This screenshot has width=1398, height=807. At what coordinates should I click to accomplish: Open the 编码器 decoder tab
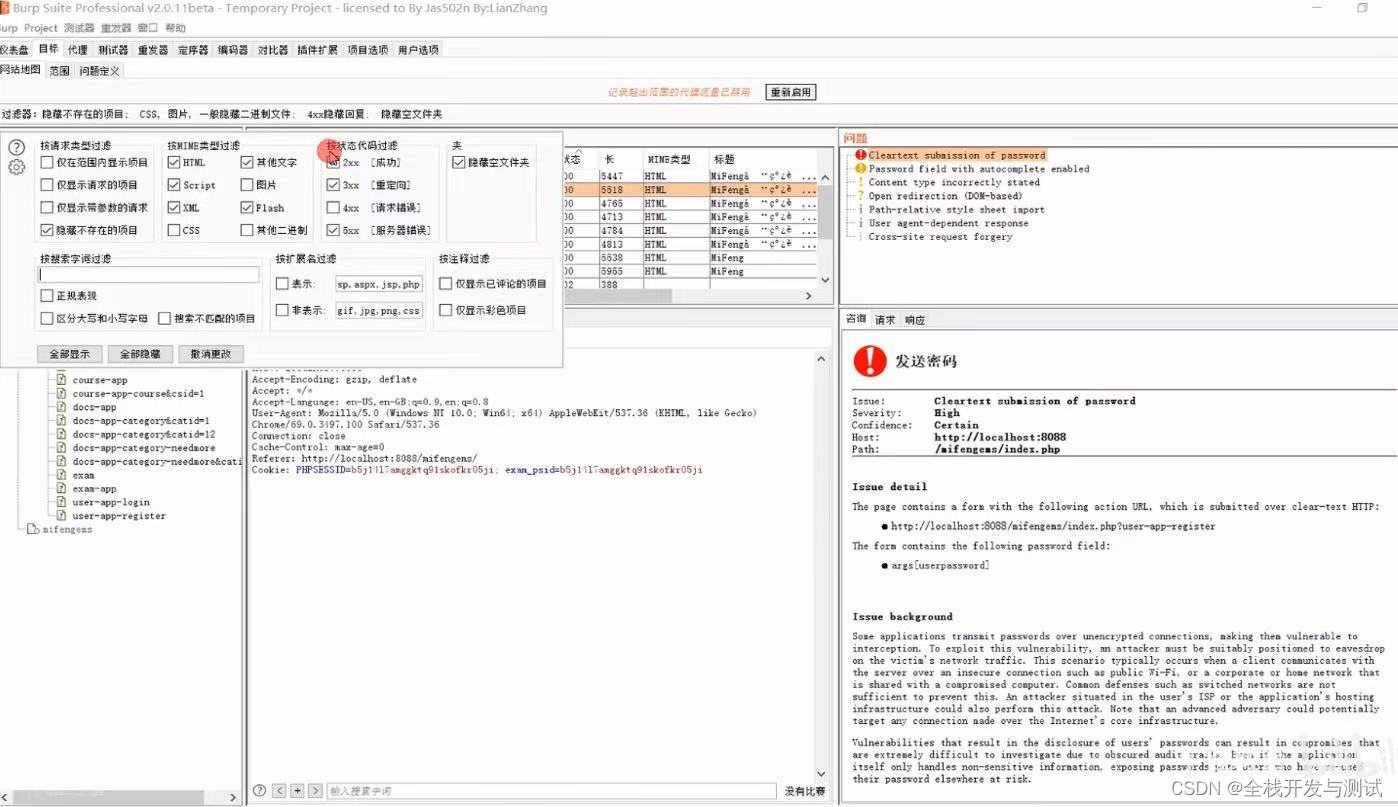pyautogui.click(x=233, y=49)
